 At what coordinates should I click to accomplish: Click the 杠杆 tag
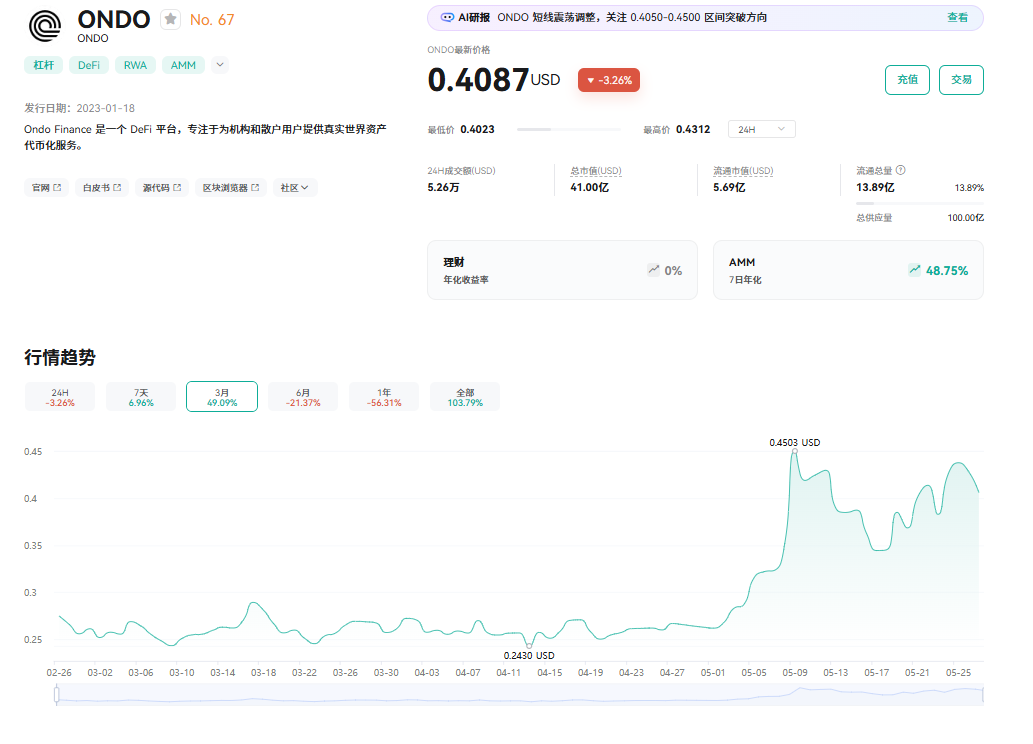coord(43,65)
